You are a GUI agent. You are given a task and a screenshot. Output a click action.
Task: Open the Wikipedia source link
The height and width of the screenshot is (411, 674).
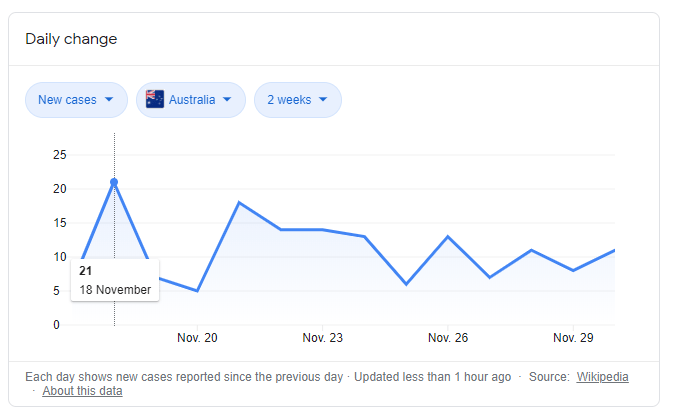tap(603, 377)
